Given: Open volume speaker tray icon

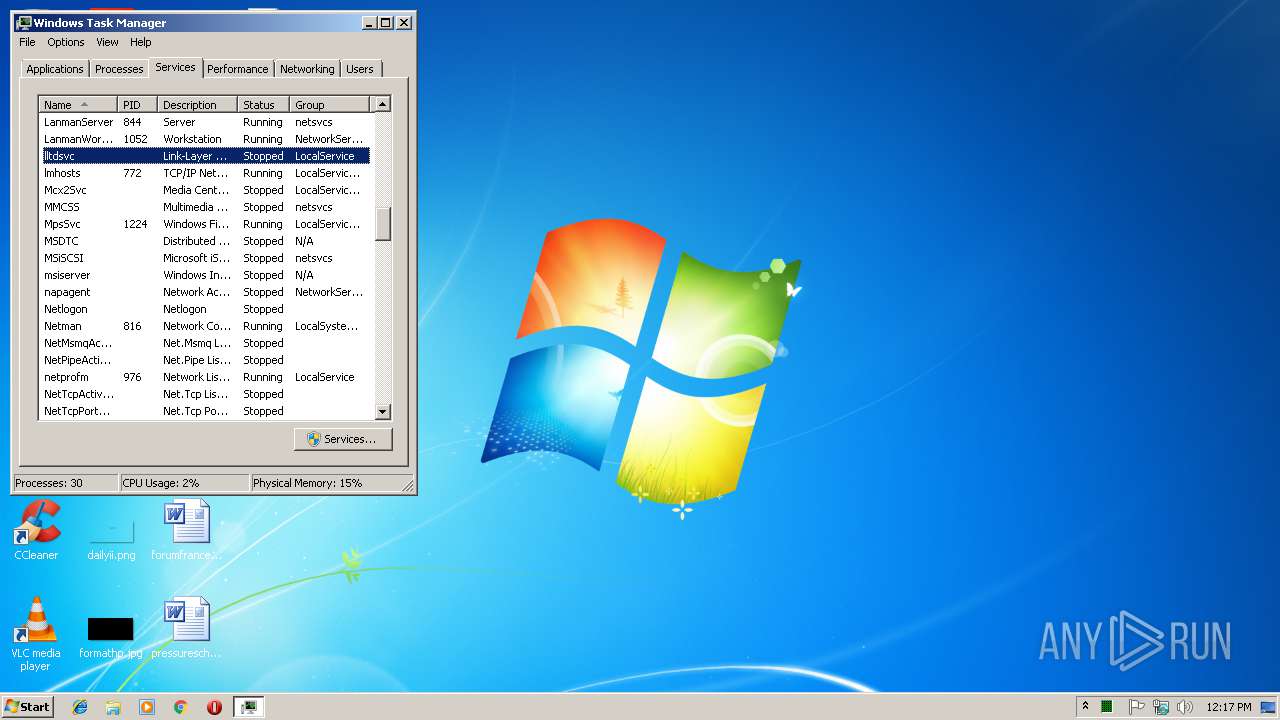Looking at the screenshot, I should point(1185,707).
